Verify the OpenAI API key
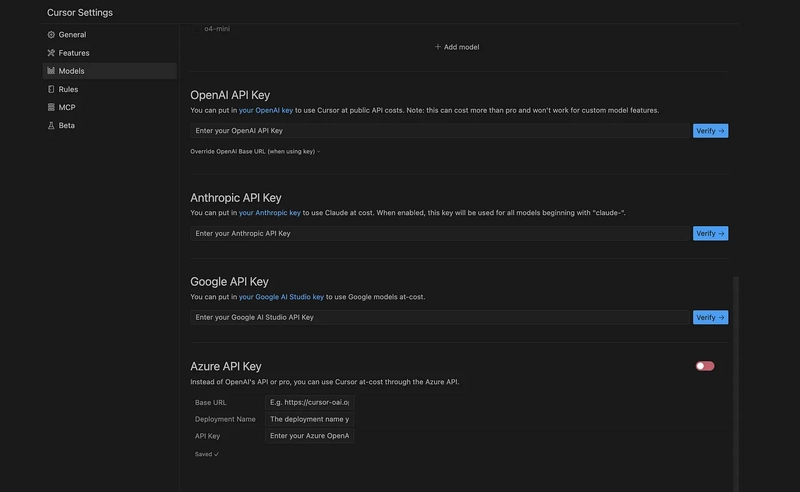The height and width of the screenshot is (492, 800). tap(710, 131)
